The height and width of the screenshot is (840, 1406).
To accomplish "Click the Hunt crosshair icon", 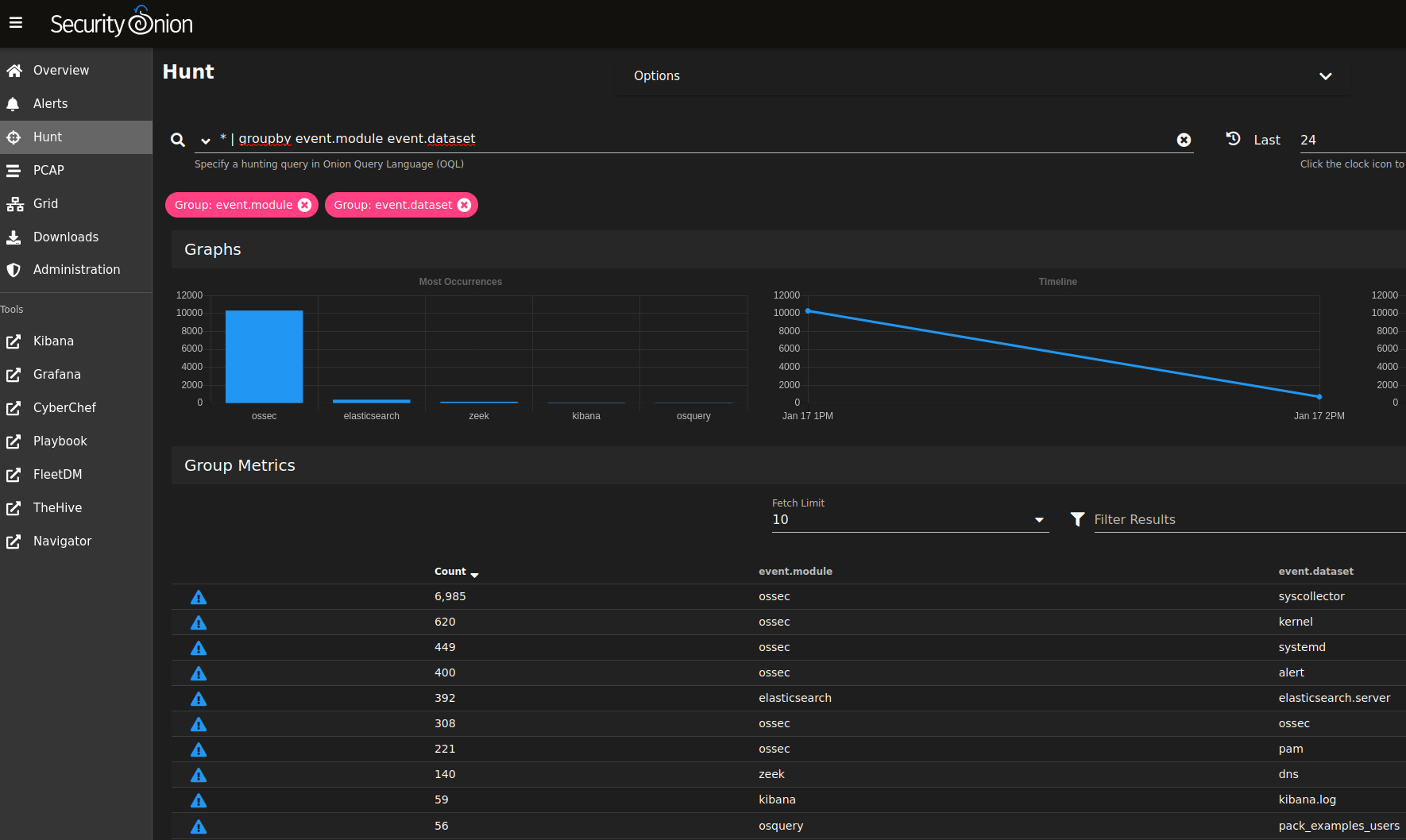I will [x=14, y=137].
